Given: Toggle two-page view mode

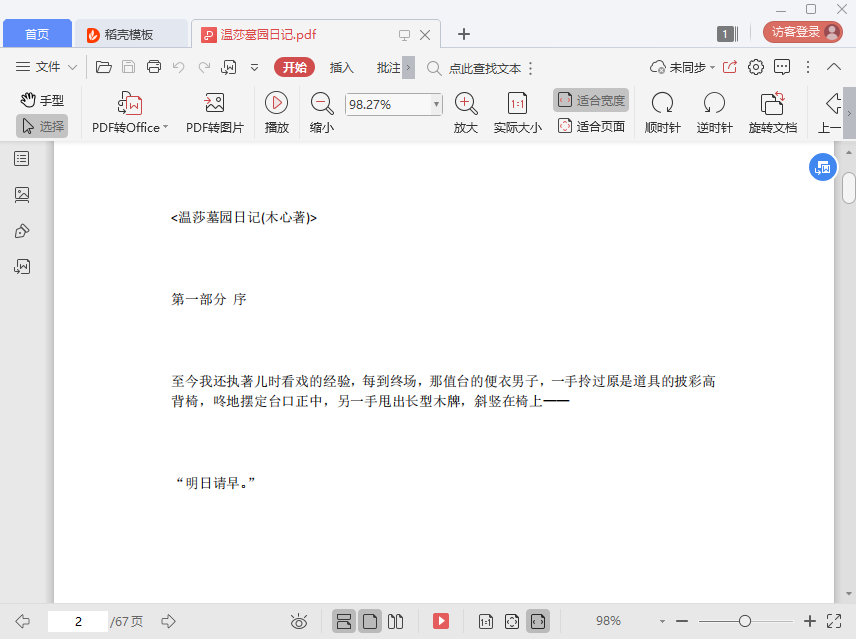Looking at the screenshot, I should tap(395, 621).
